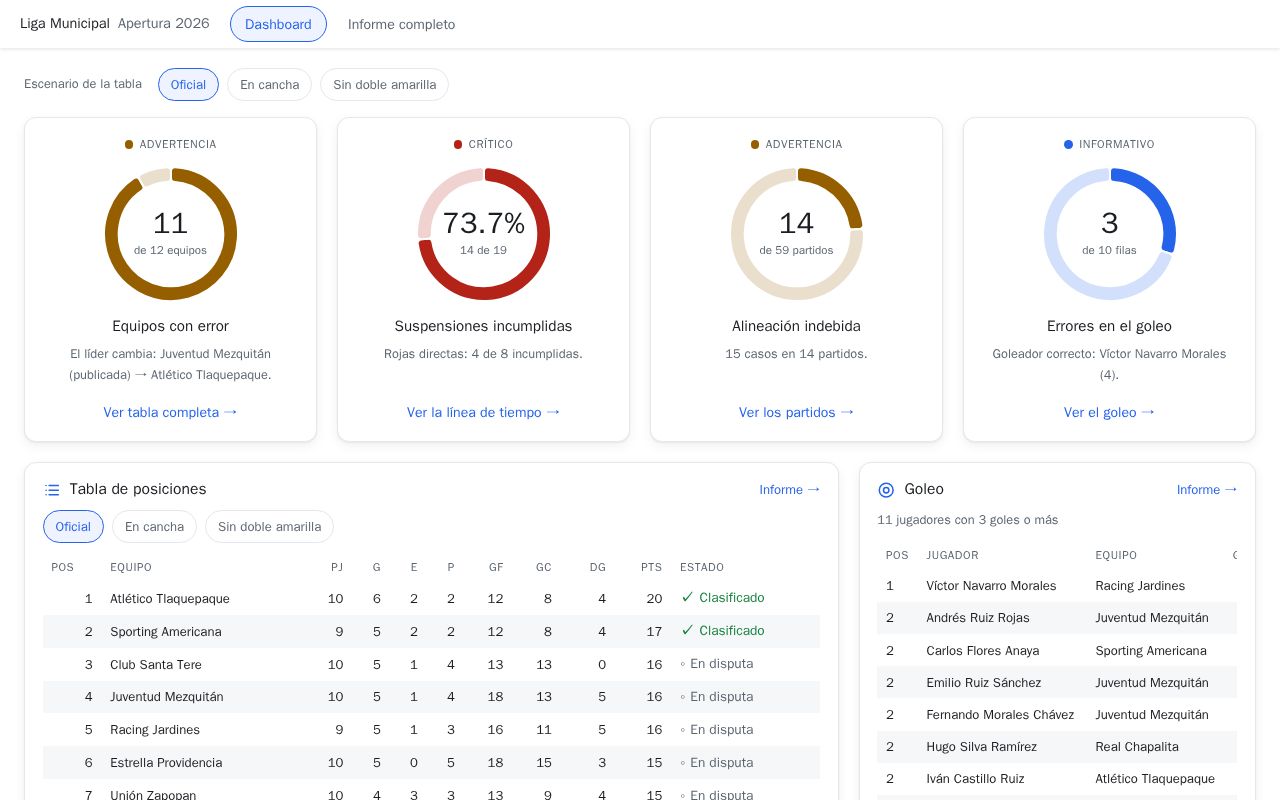Open Informe link in Goleo panel
This screenshot has height=800, width=1280.
coord(1207,489)
